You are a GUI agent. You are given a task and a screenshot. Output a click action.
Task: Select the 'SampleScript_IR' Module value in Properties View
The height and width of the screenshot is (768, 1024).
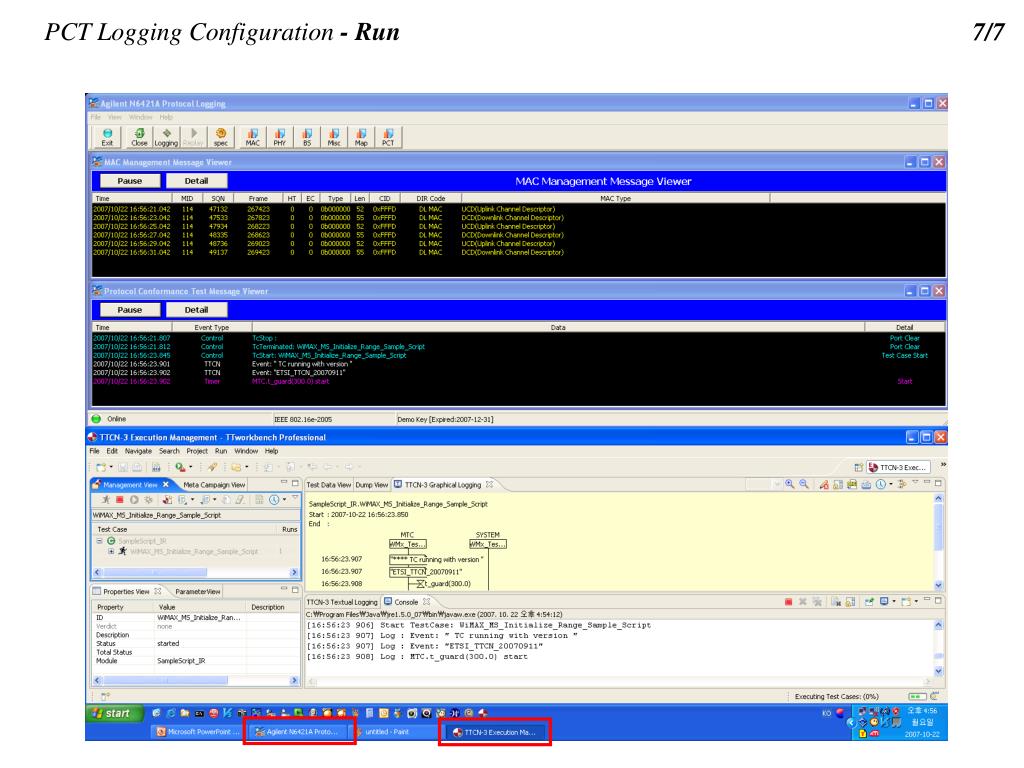(x=181, y=660)
